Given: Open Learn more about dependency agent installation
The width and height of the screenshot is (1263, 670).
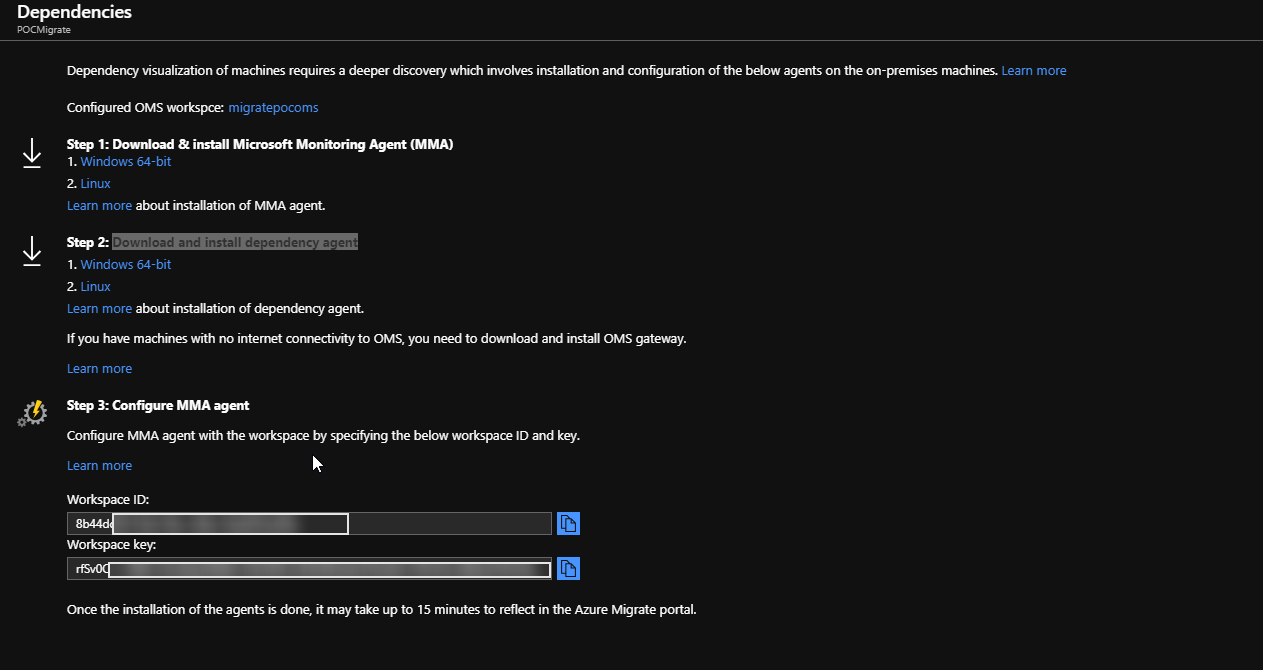Looking at the screenshot, I should click(x=99, y=308).
